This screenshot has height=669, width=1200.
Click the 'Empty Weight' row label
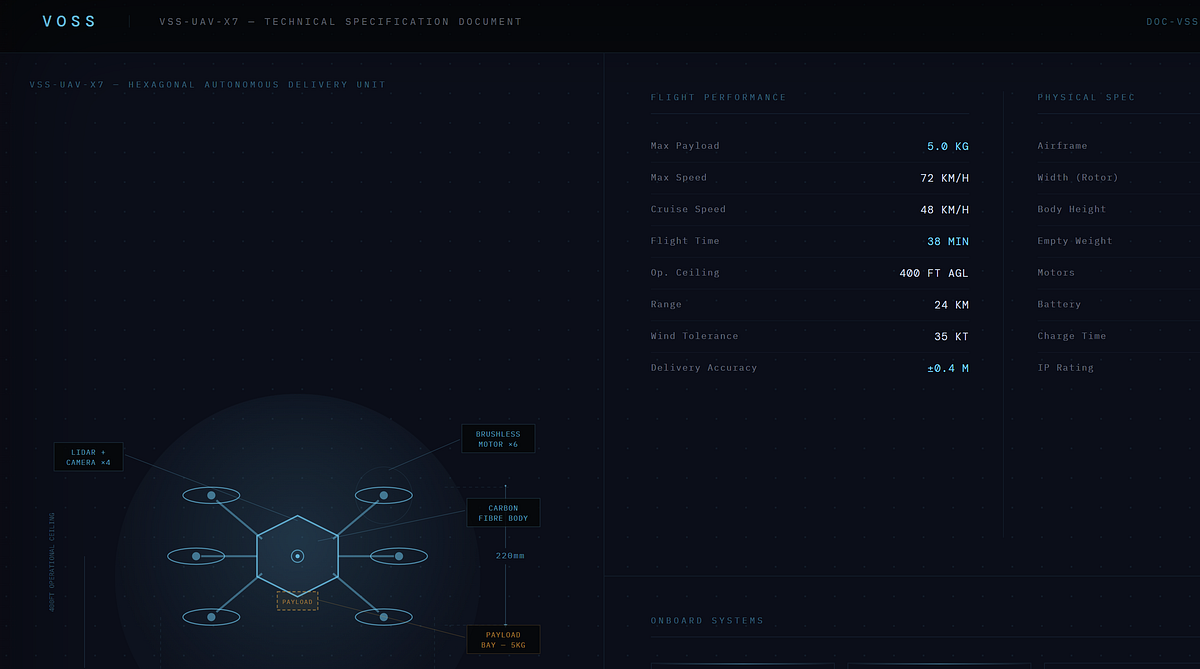click(1075, 241)
